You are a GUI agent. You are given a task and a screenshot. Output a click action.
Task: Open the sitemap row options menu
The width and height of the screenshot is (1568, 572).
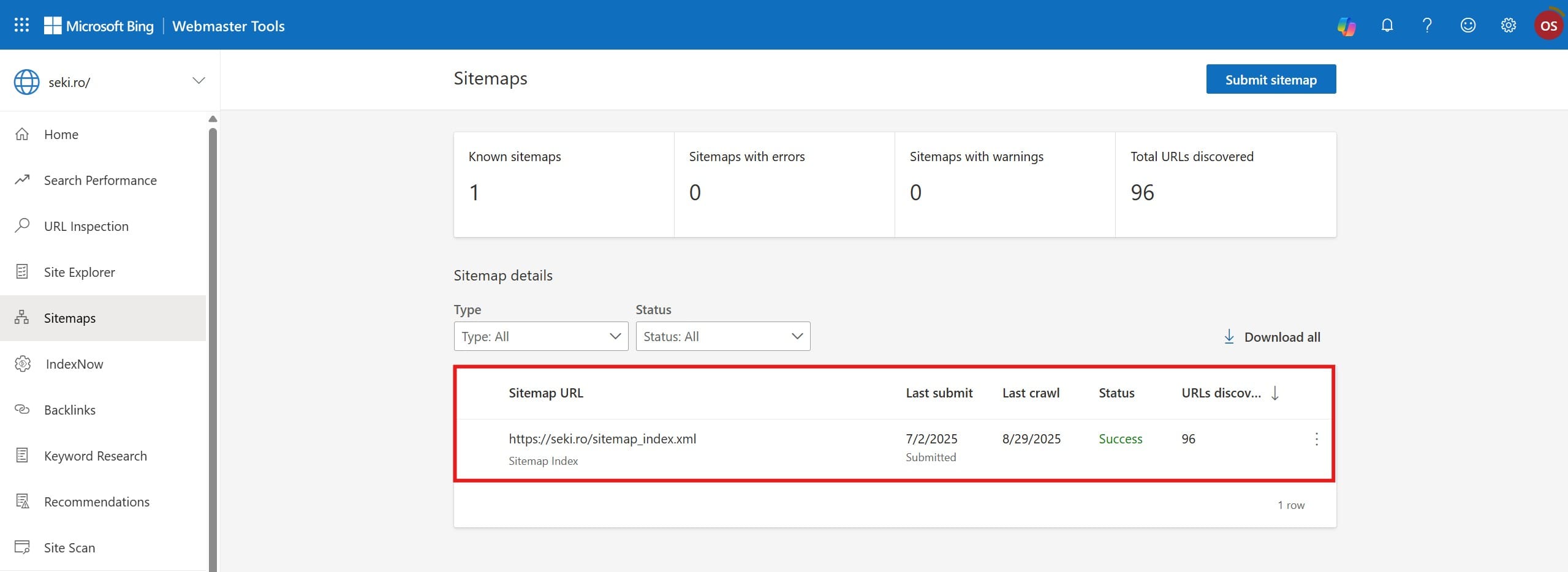1316,438
